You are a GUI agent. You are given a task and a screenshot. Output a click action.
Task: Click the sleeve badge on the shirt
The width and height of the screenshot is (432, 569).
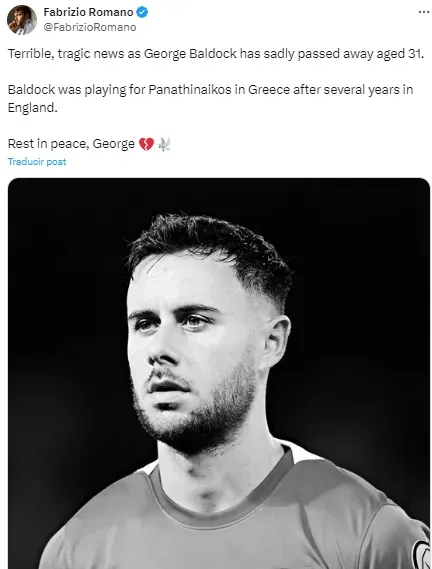pyautogui.click(x=422, y=553)
